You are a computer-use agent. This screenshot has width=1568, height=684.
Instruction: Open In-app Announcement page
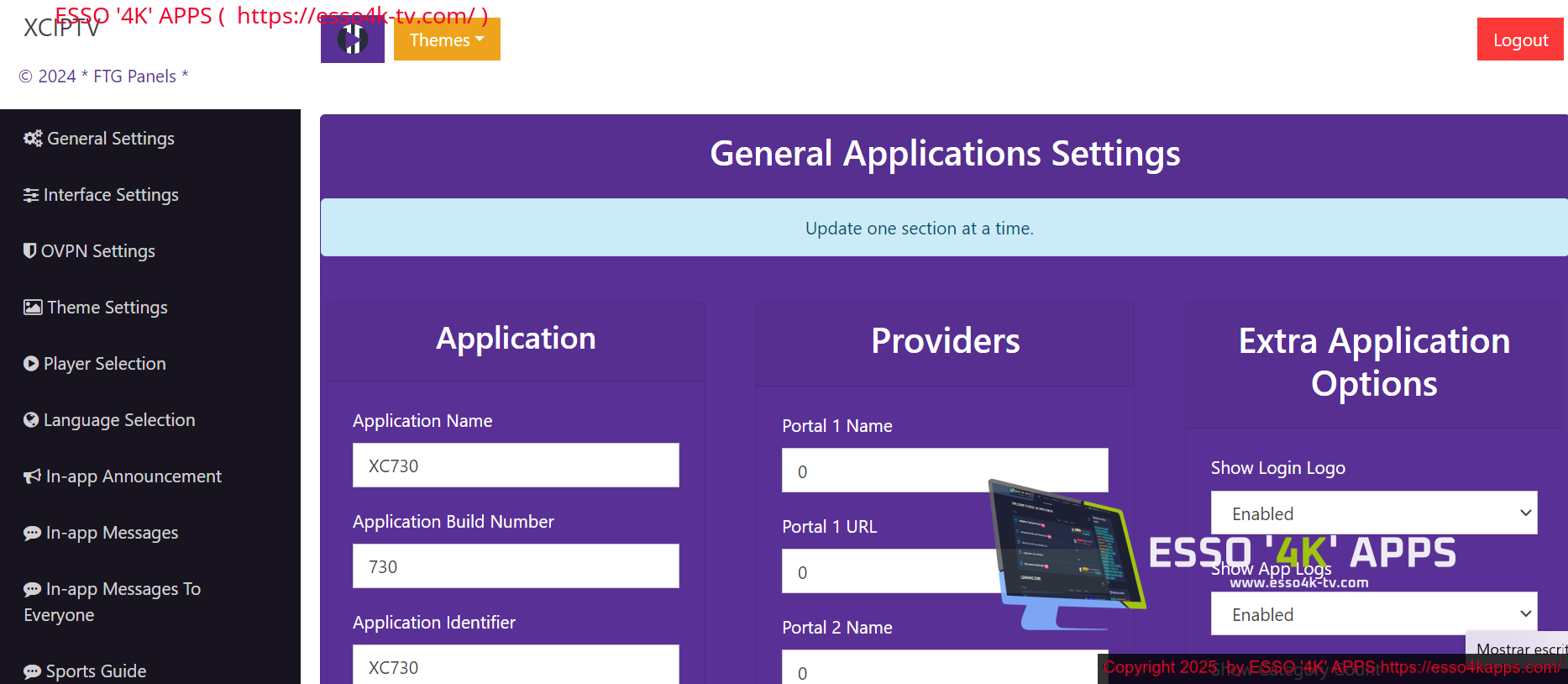click(123, 476)
